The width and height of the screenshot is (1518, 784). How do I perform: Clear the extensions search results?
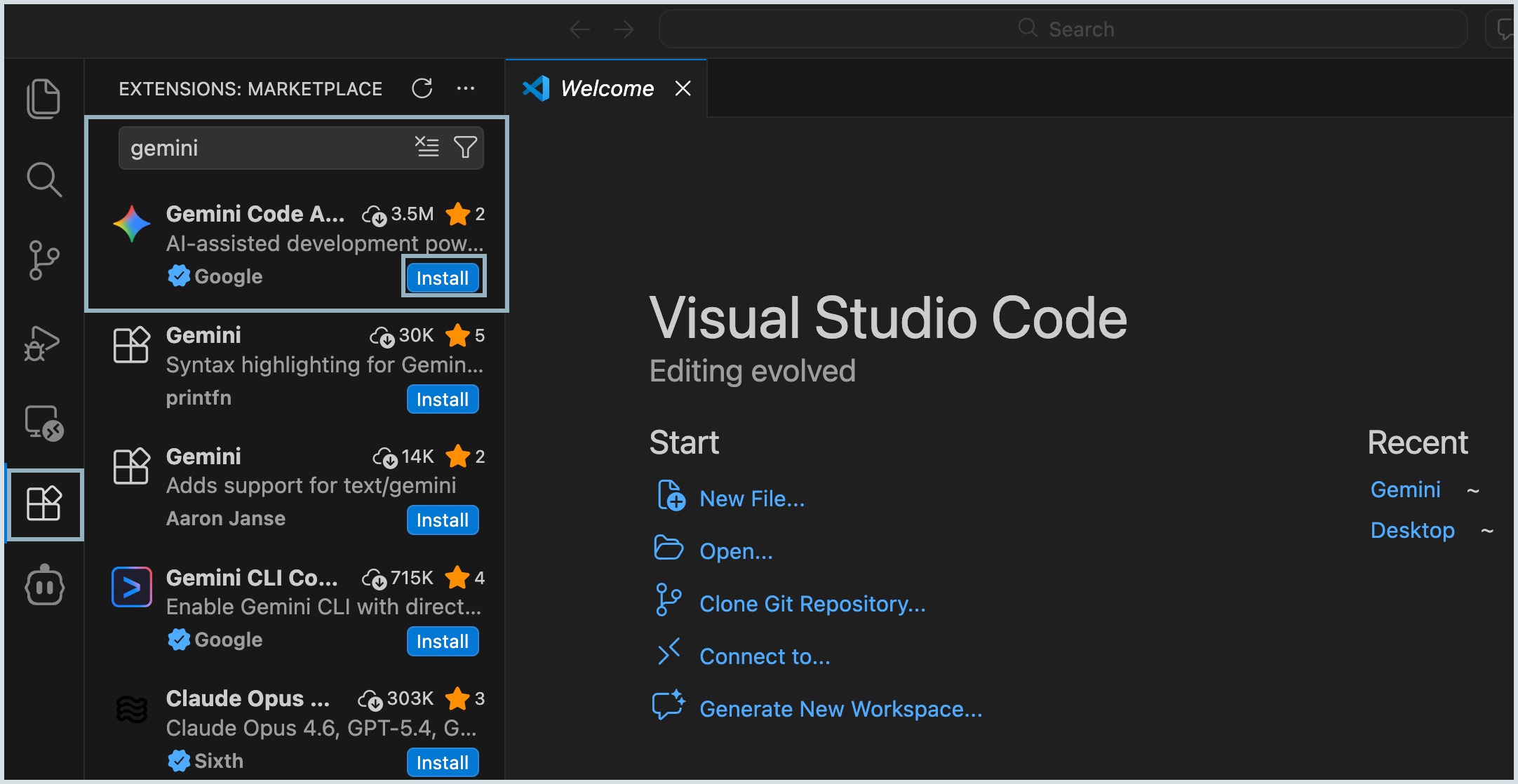point(426,147)
